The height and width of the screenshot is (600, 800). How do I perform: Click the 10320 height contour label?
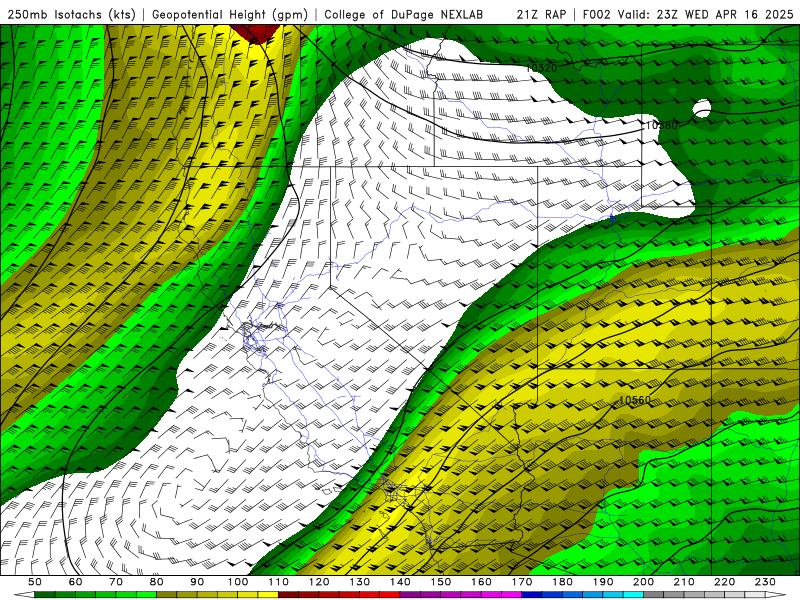pos(541,68)
